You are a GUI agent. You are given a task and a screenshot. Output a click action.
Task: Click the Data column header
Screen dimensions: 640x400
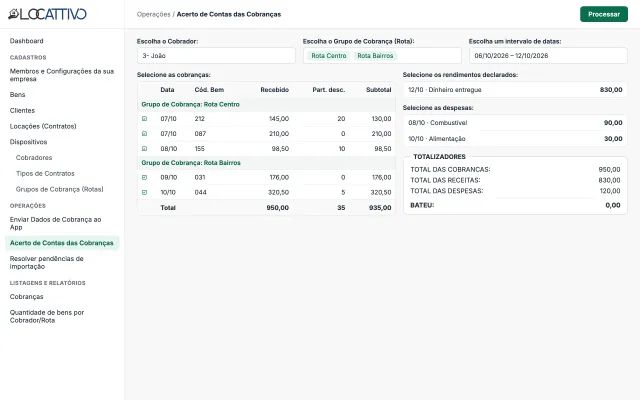167,90
